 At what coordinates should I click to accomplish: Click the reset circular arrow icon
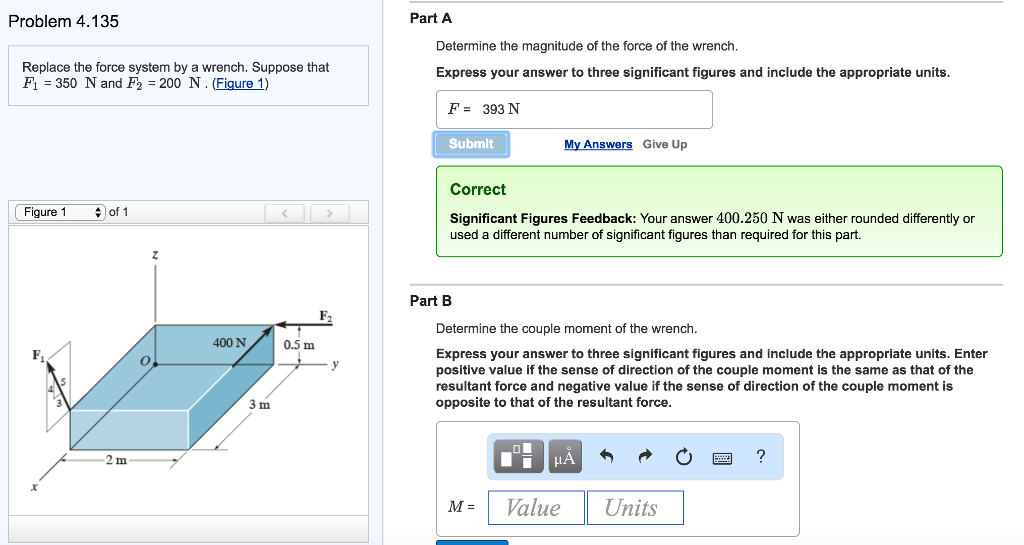click(x=684, y=456)
